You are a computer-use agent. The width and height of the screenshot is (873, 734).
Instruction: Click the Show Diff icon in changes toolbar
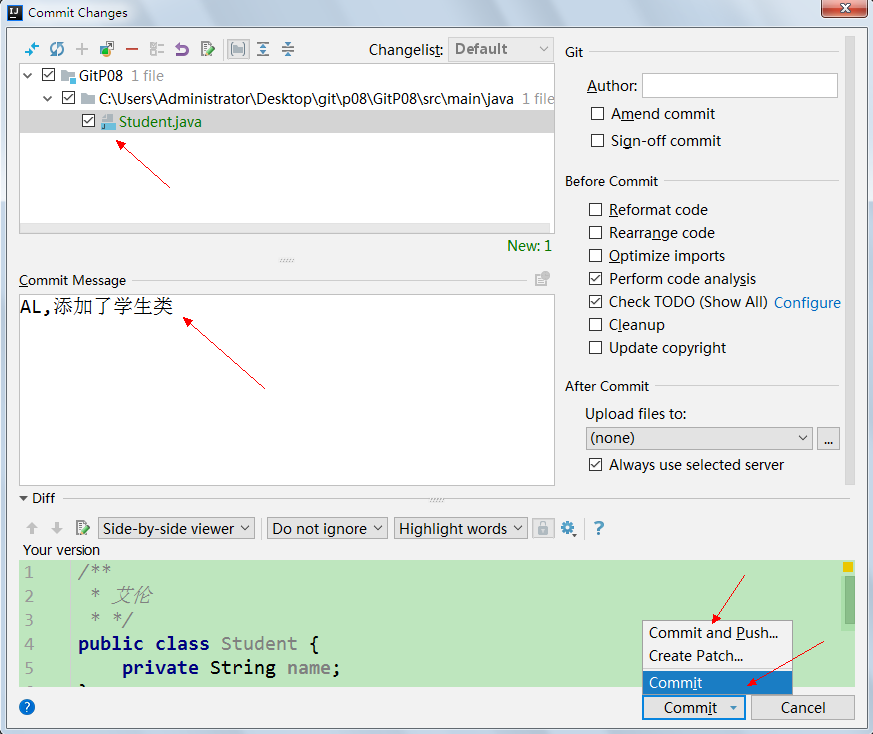(32, 49)
